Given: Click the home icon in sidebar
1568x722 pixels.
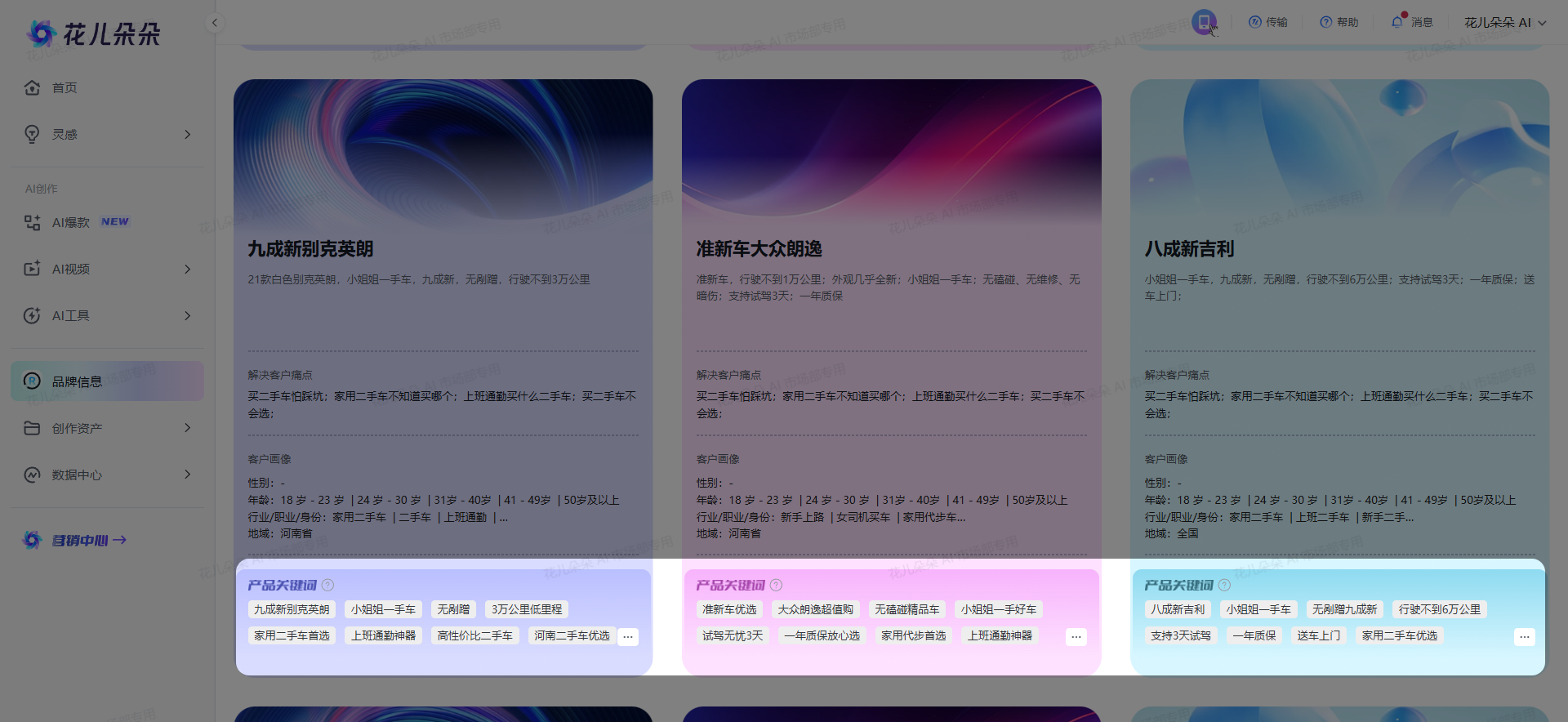Looking at the screenshot, I should (33, 87).
